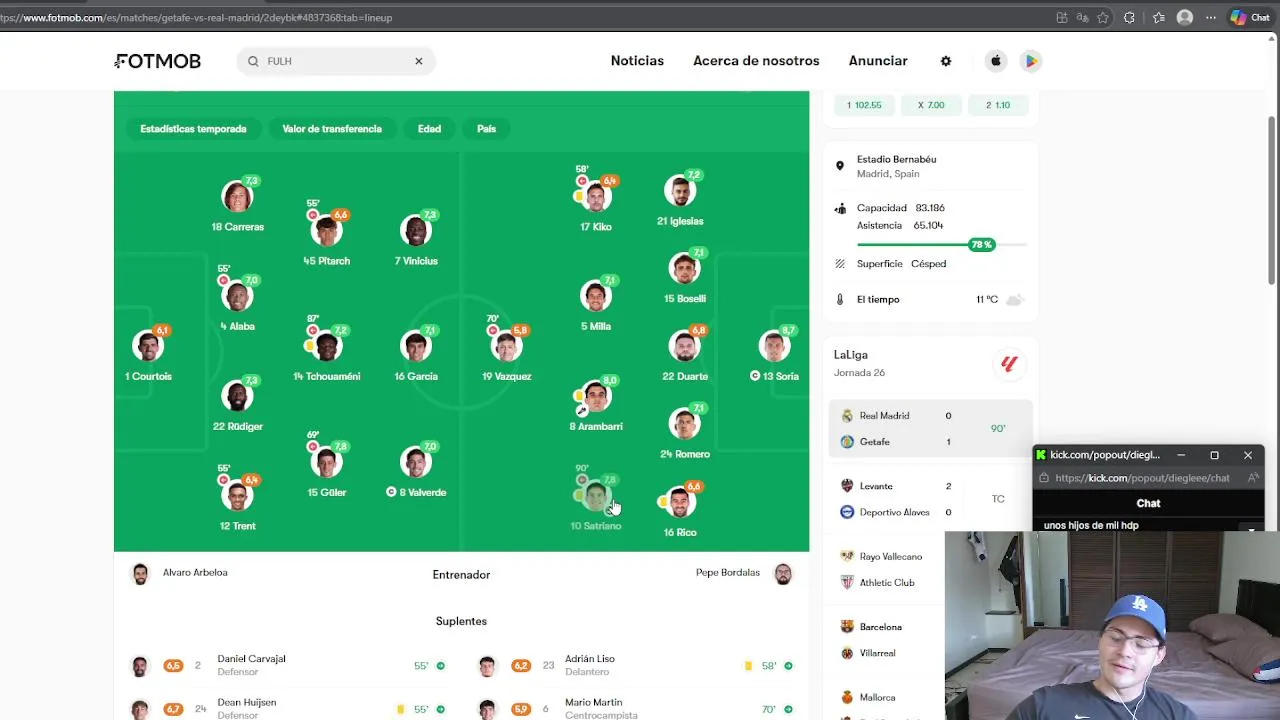
Task: Click the Jornada 26 text
Action: [859, 373]
